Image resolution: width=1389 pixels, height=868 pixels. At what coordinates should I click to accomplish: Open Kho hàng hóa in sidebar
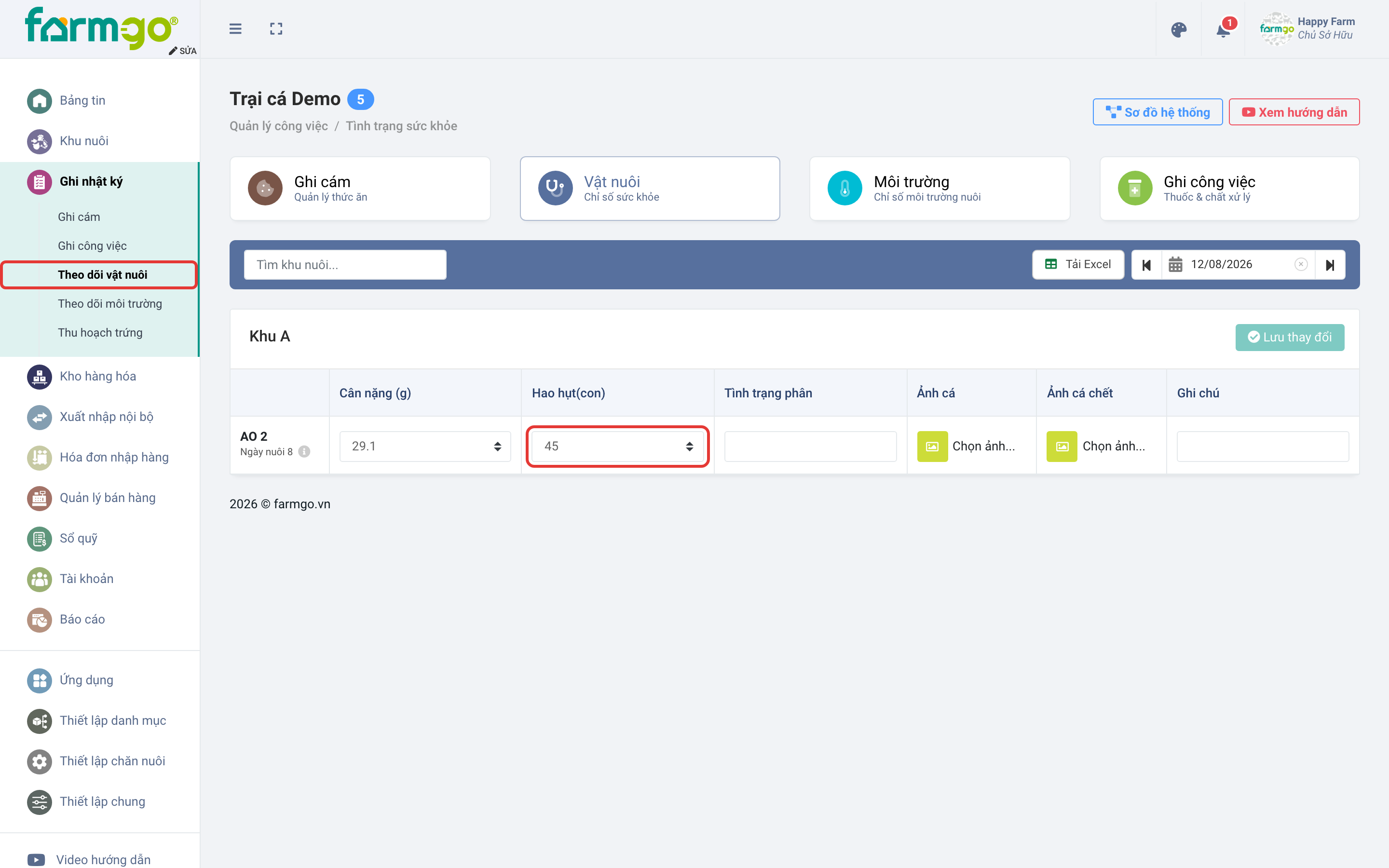(99, 377)
